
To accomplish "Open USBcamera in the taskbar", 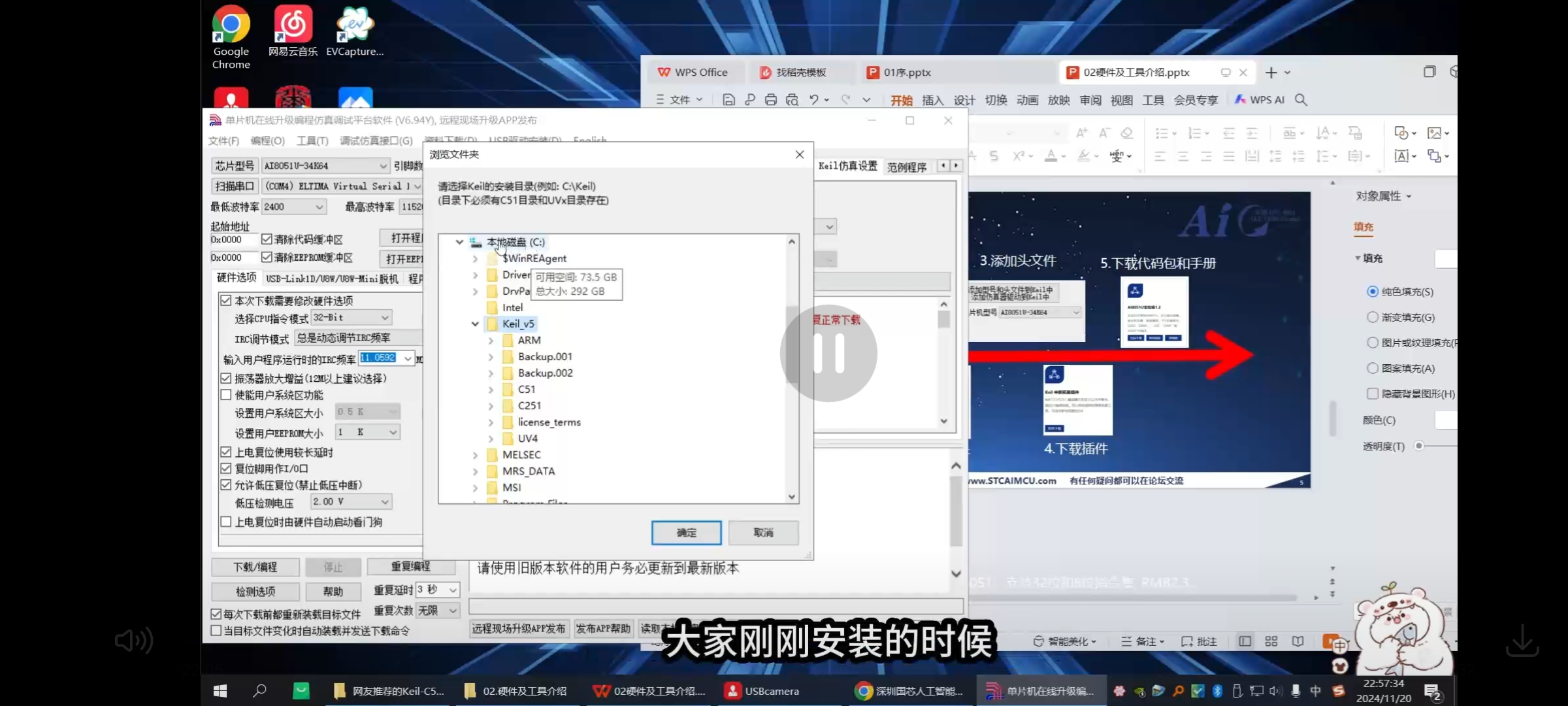I will coord(762,691).
